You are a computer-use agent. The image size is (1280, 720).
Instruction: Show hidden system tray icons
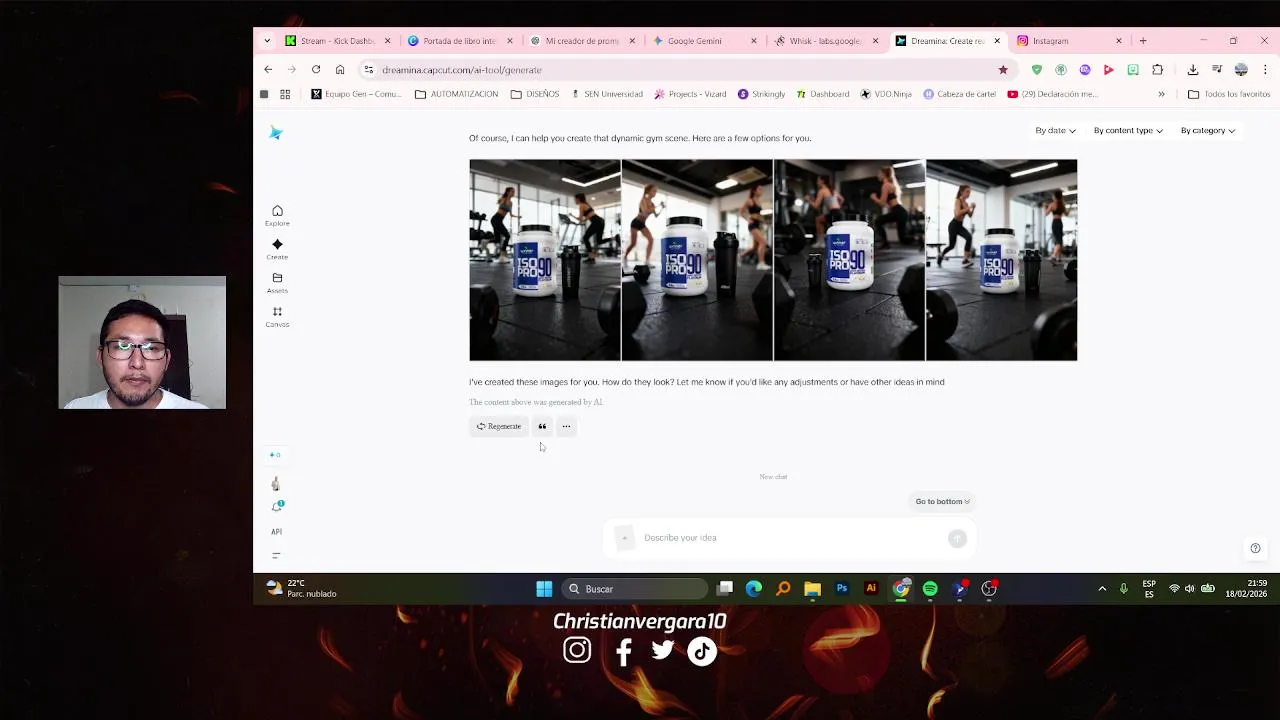[x=1102, y=589]
